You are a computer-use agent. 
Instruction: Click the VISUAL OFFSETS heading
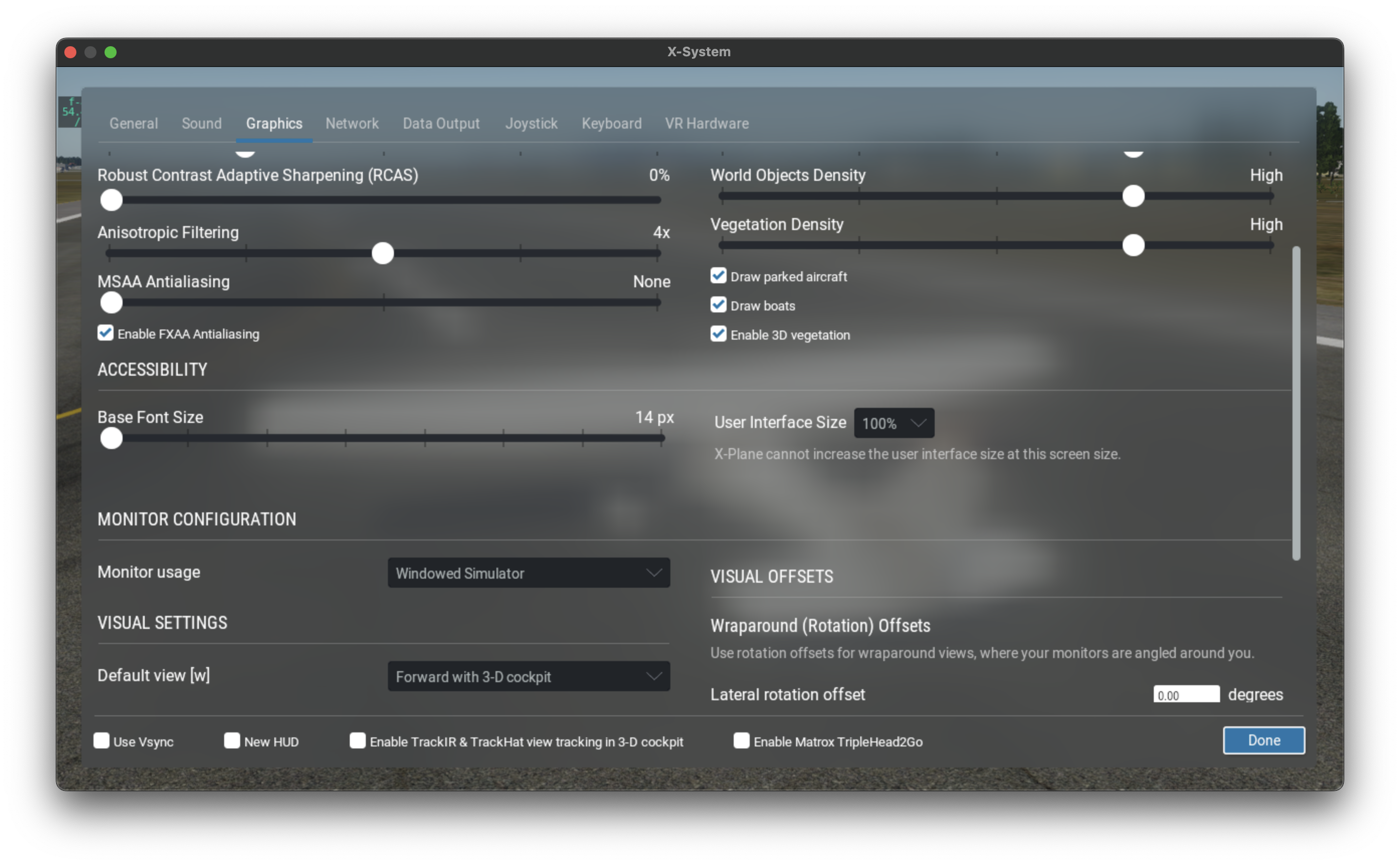772,577
